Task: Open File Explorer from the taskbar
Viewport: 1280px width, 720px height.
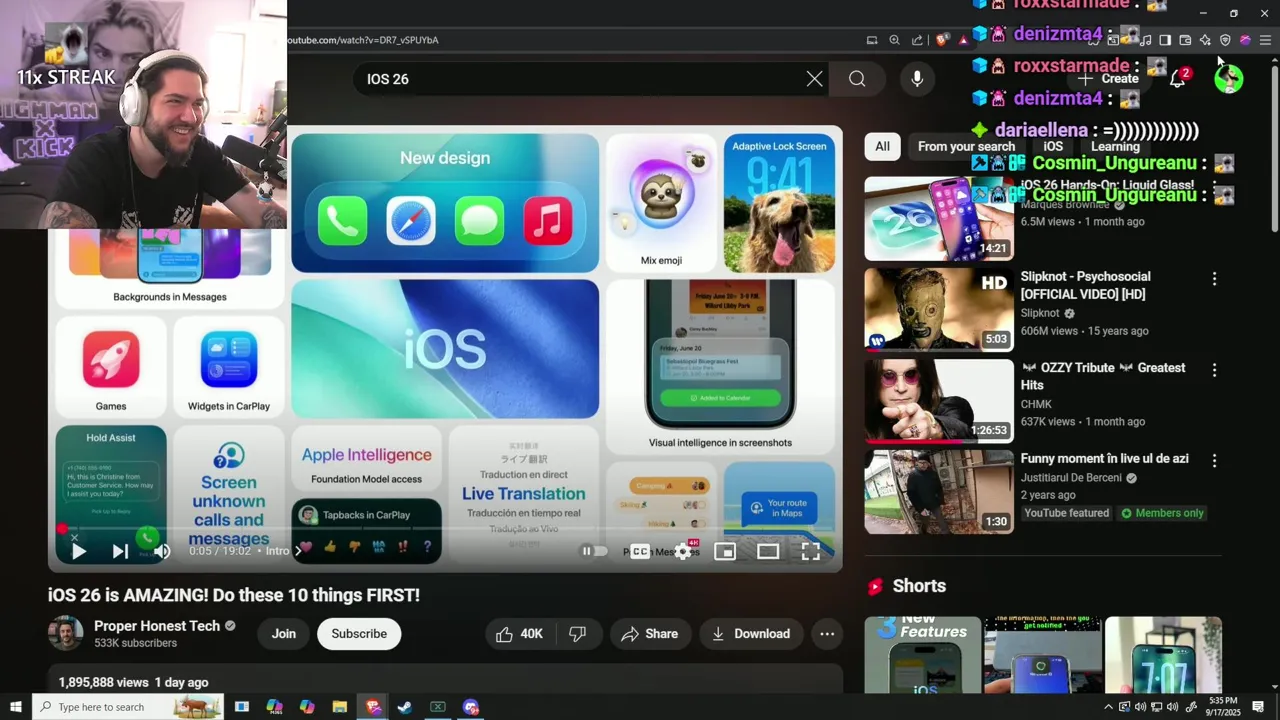Action: tap(340, 707)
